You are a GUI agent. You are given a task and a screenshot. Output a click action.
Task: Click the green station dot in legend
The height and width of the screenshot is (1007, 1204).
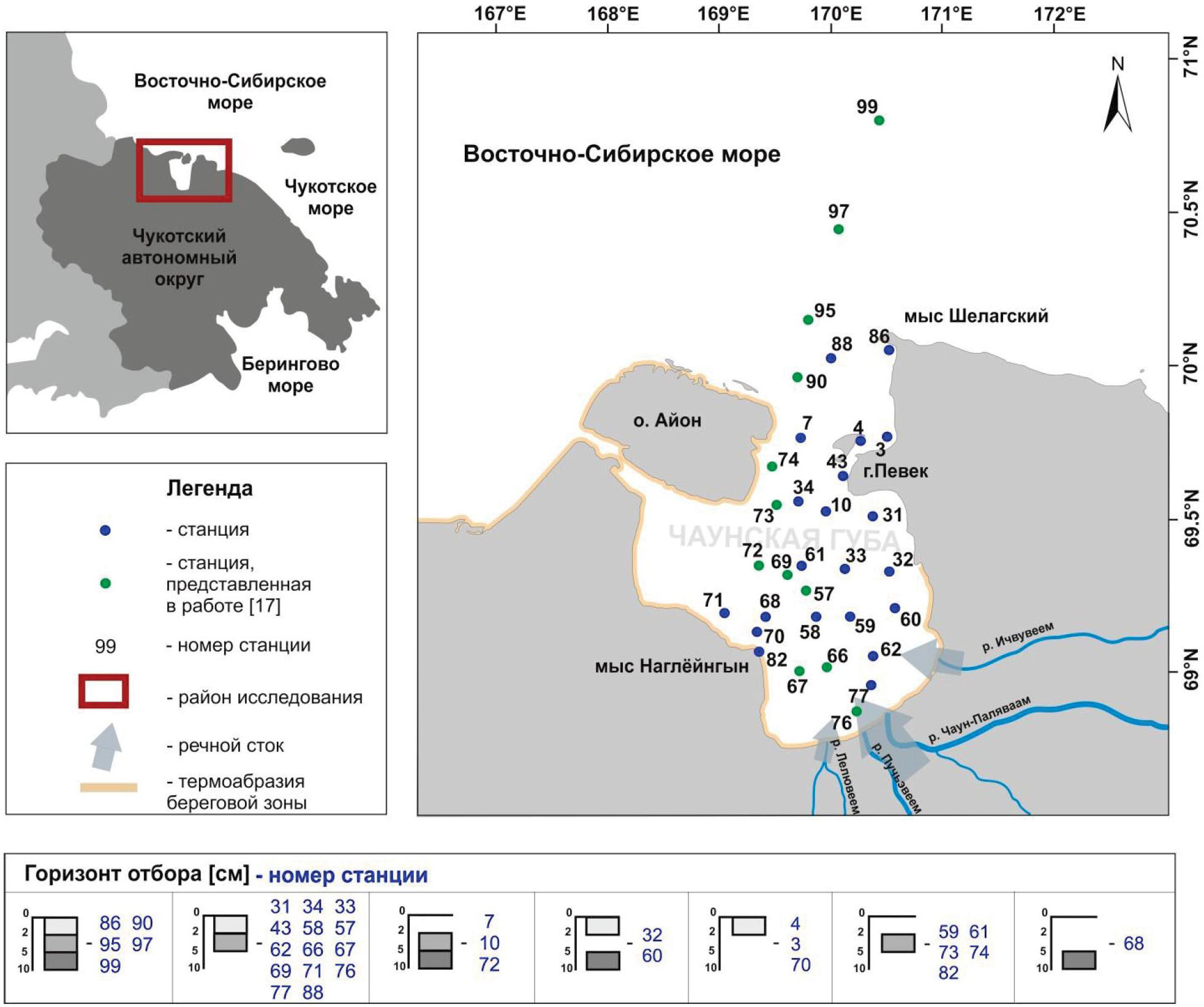coord(105,583)
